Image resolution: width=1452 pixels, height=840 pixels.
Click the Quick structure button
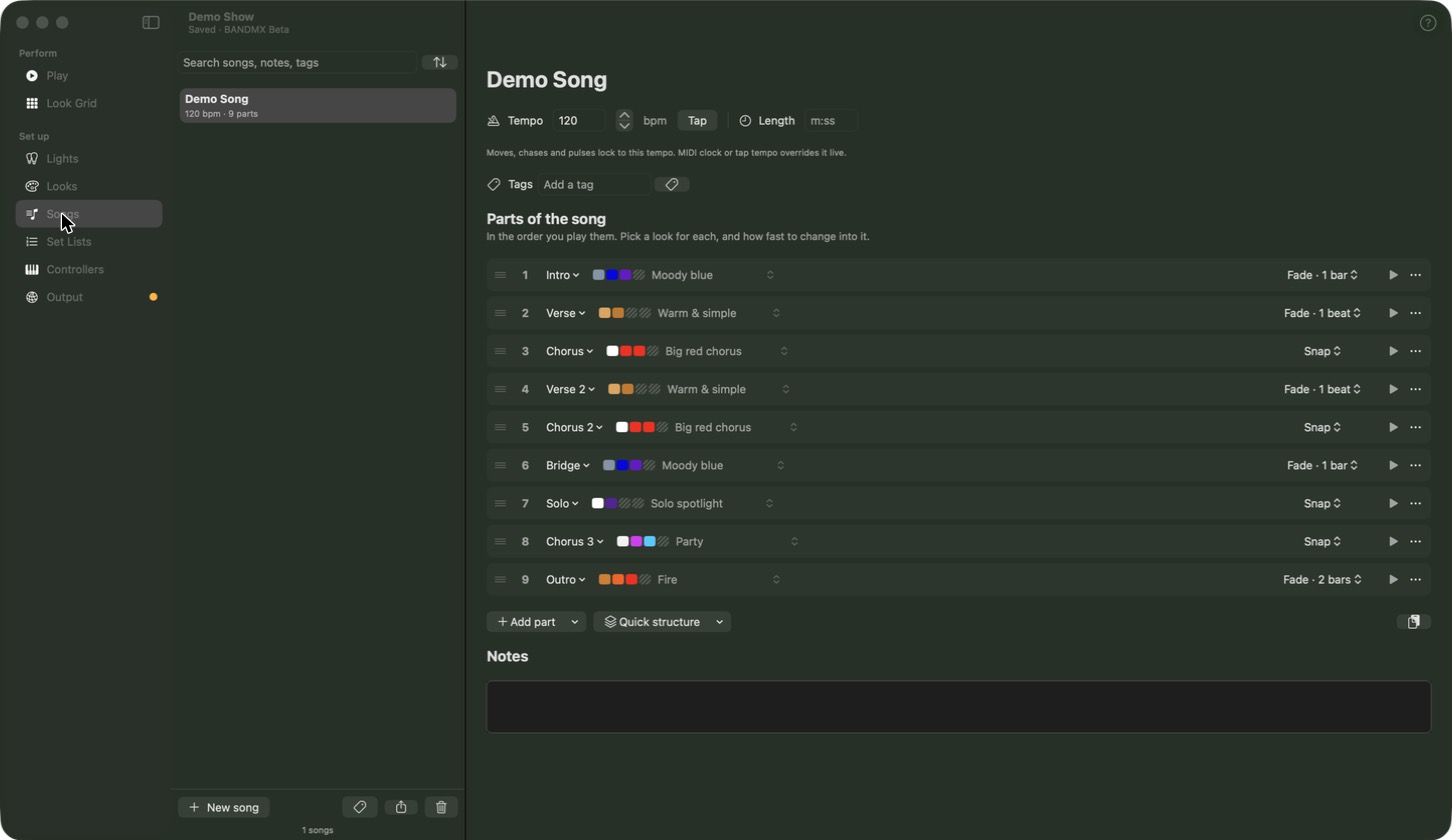click(652, 622)
